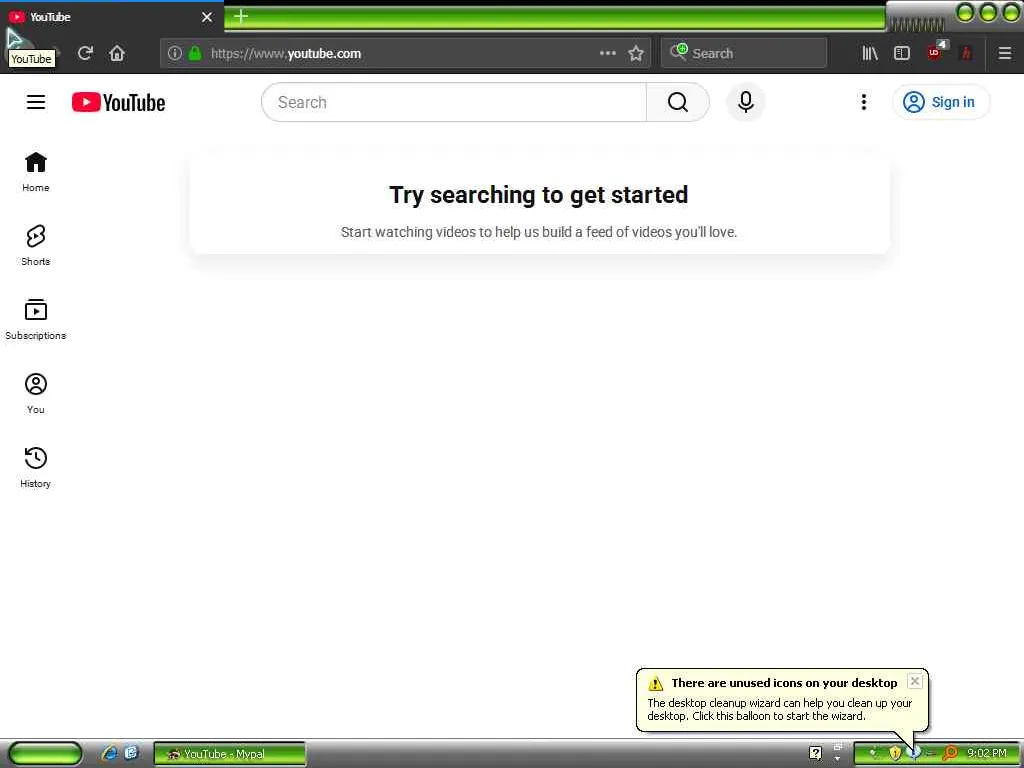1024x768 pixels.
Task: Click the taskbar help question mark icon
Action: click(815, 753)
